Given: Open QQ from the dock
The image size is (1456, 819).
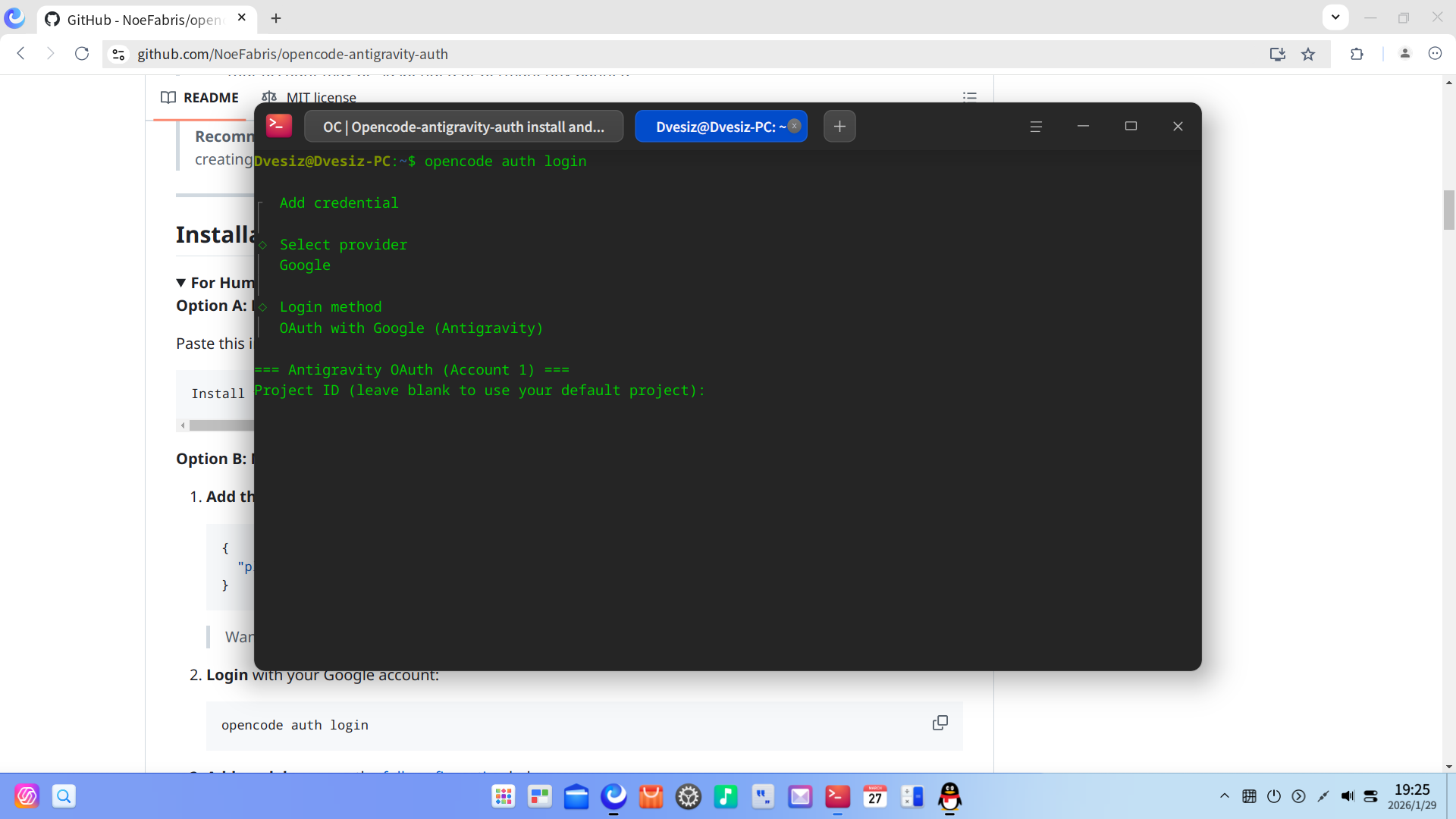Looking at the screenshot, I should [x=949, y=797].
